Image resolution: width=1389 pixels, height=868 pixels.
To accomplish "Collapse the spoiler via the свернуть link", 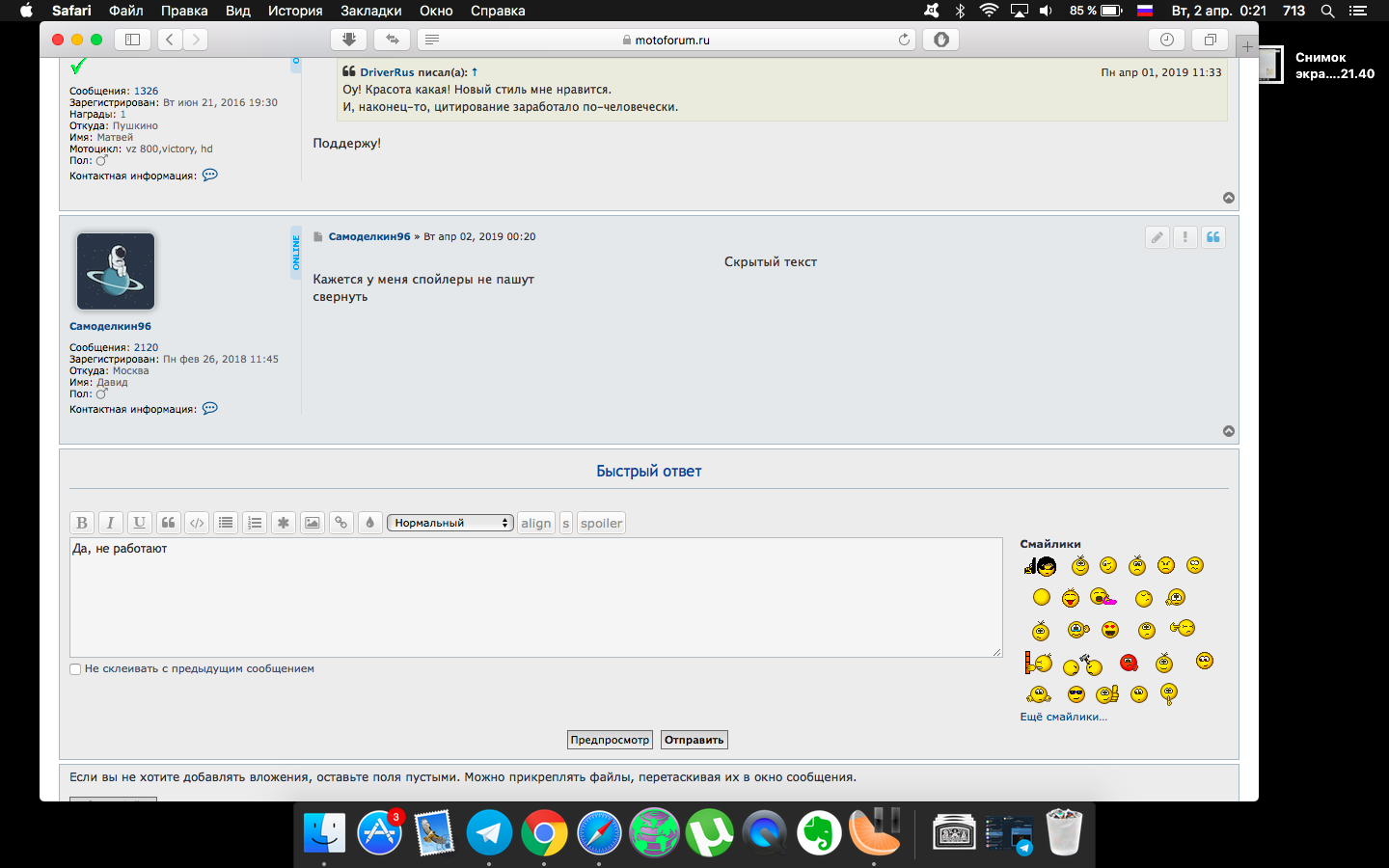I will [340, 297].
